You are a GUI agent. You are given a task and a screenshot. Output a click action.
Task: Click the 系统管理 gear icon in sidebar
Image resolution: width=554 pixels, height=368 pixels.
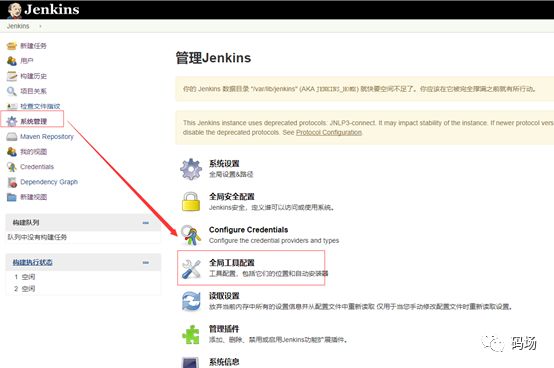pyautogui.click(x=12, y=121)
